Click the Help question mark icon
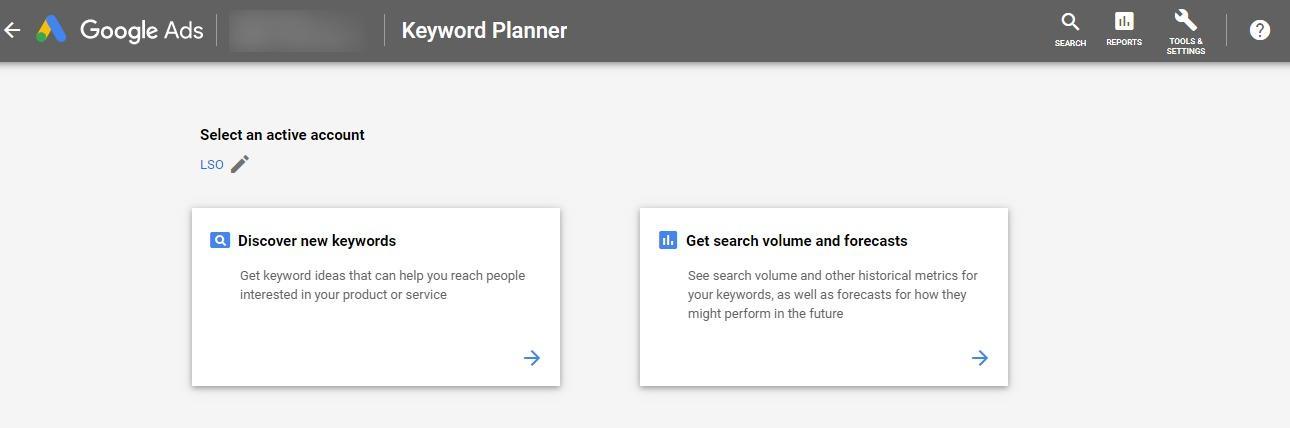This screenshot has width=1290, height=428. click(x=1260, y=30)
